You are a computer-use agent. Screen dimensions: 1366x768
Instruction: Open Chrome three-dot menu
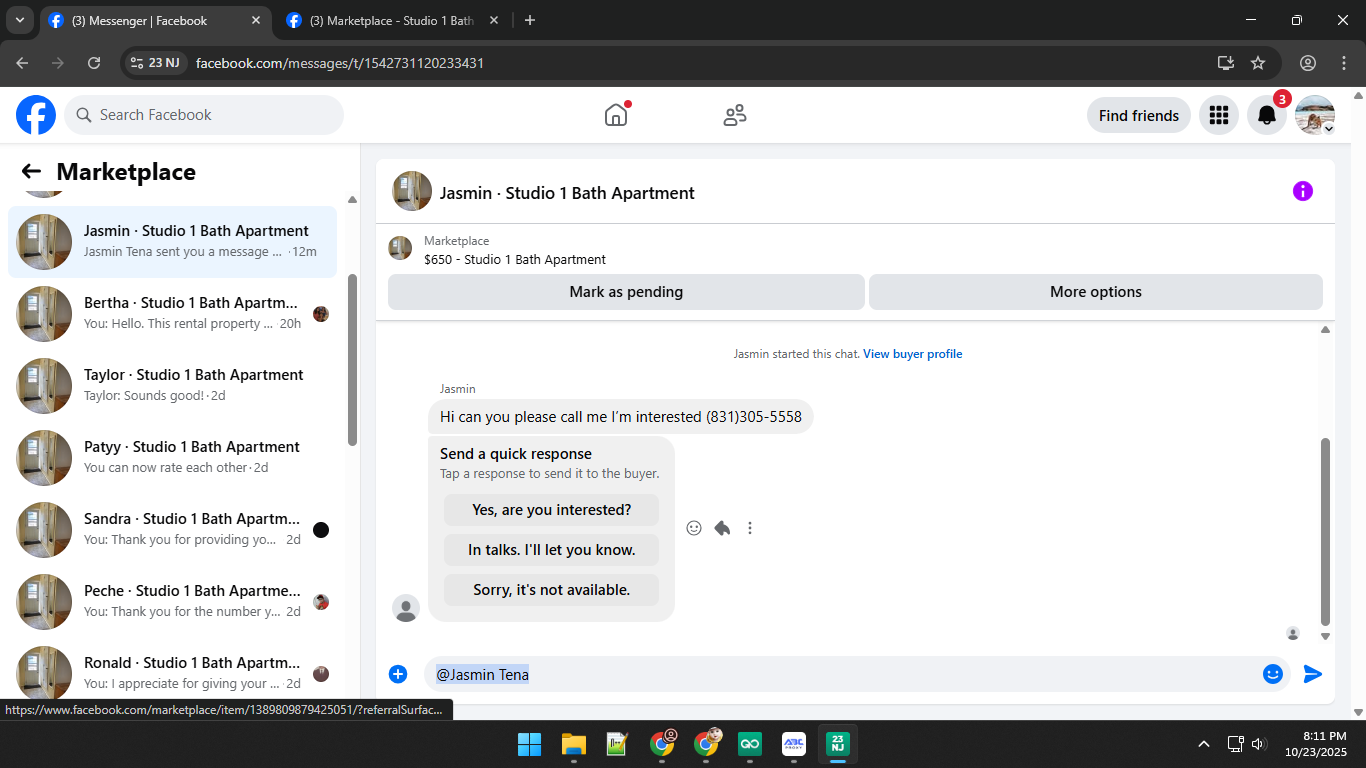1344,63
